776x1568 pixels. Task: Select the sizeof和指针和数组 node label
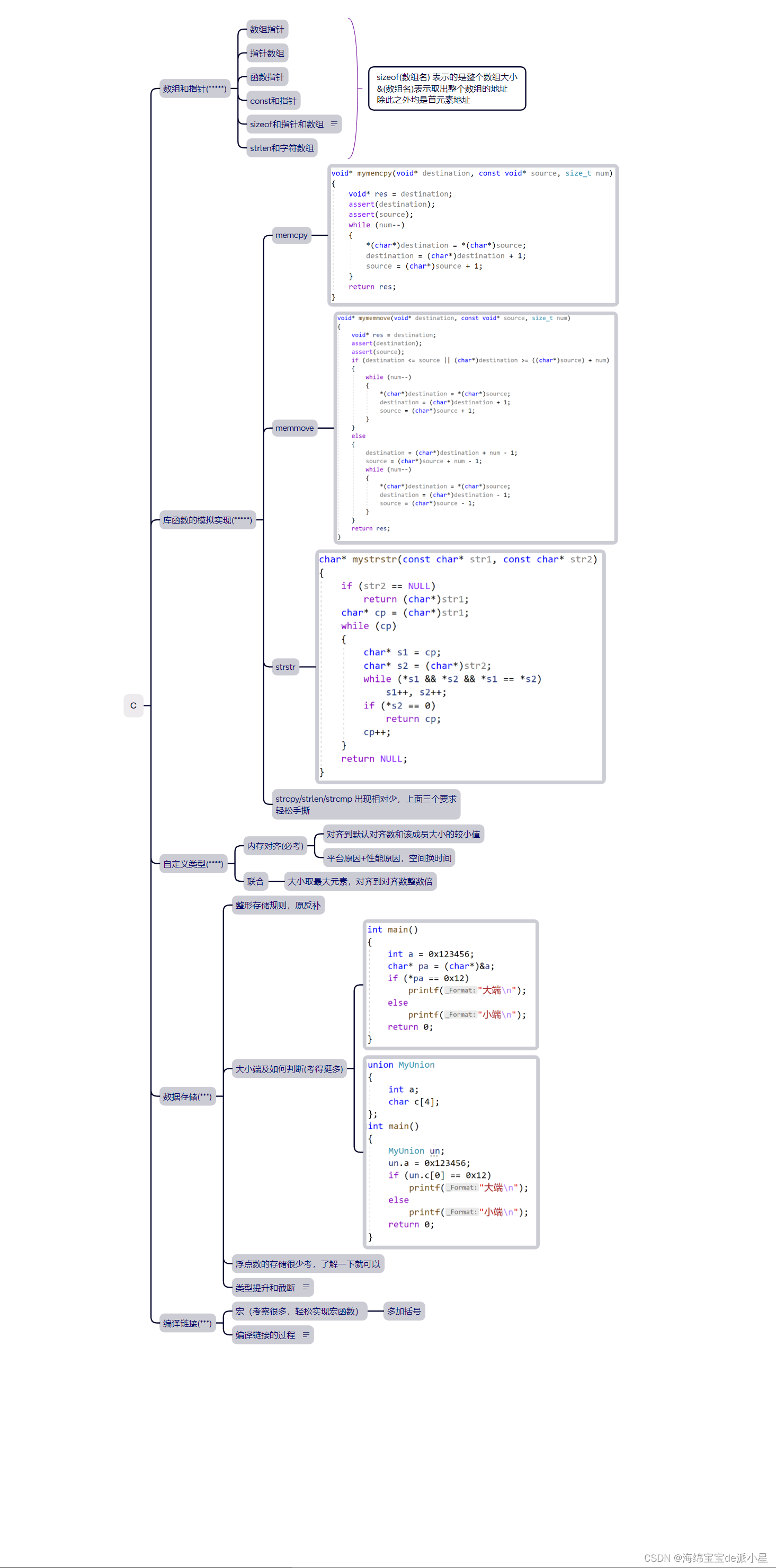point(287,124)
